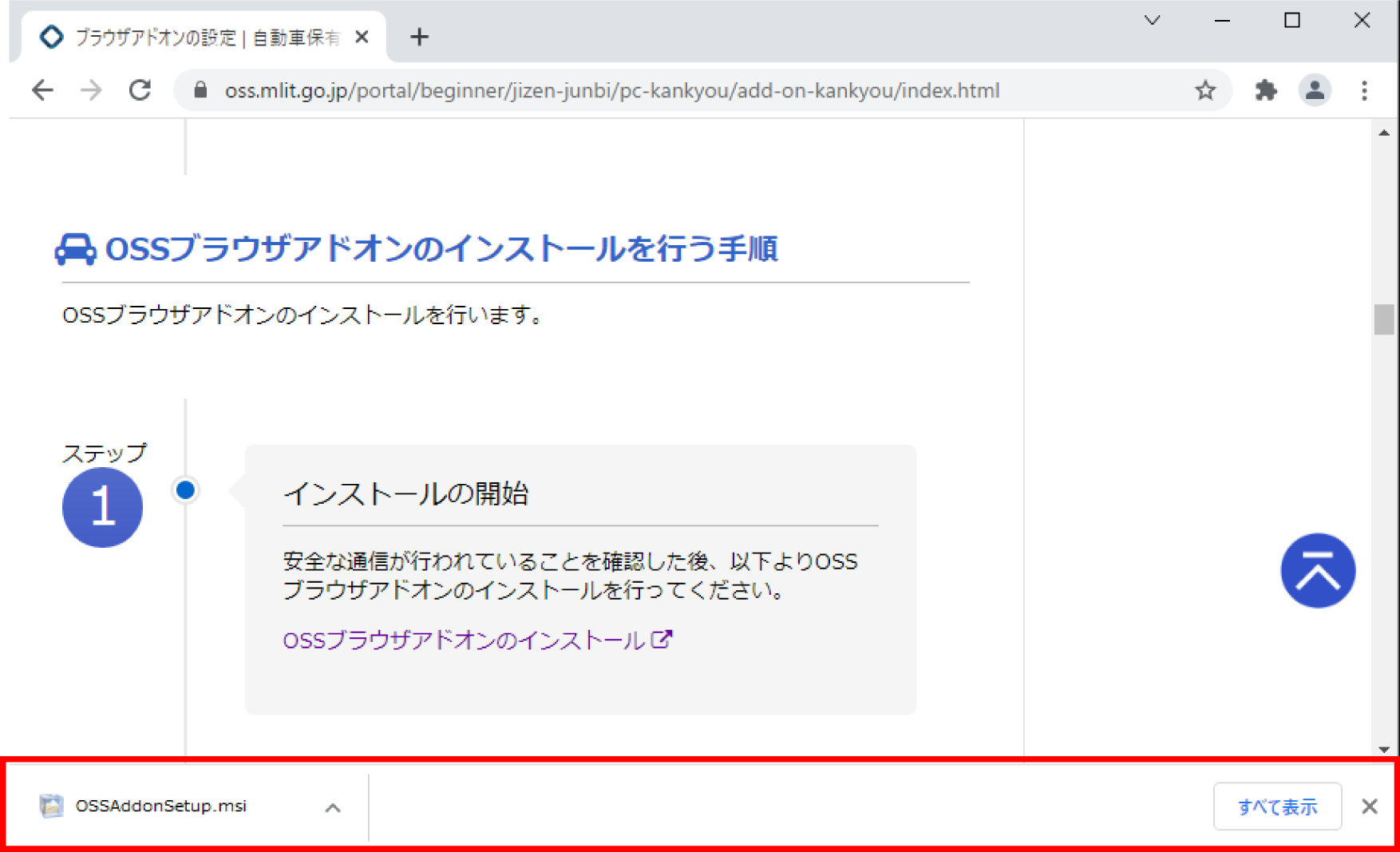
Task: Open downloaded OSSAddonSetup.msi file
Action: [160, 806]
